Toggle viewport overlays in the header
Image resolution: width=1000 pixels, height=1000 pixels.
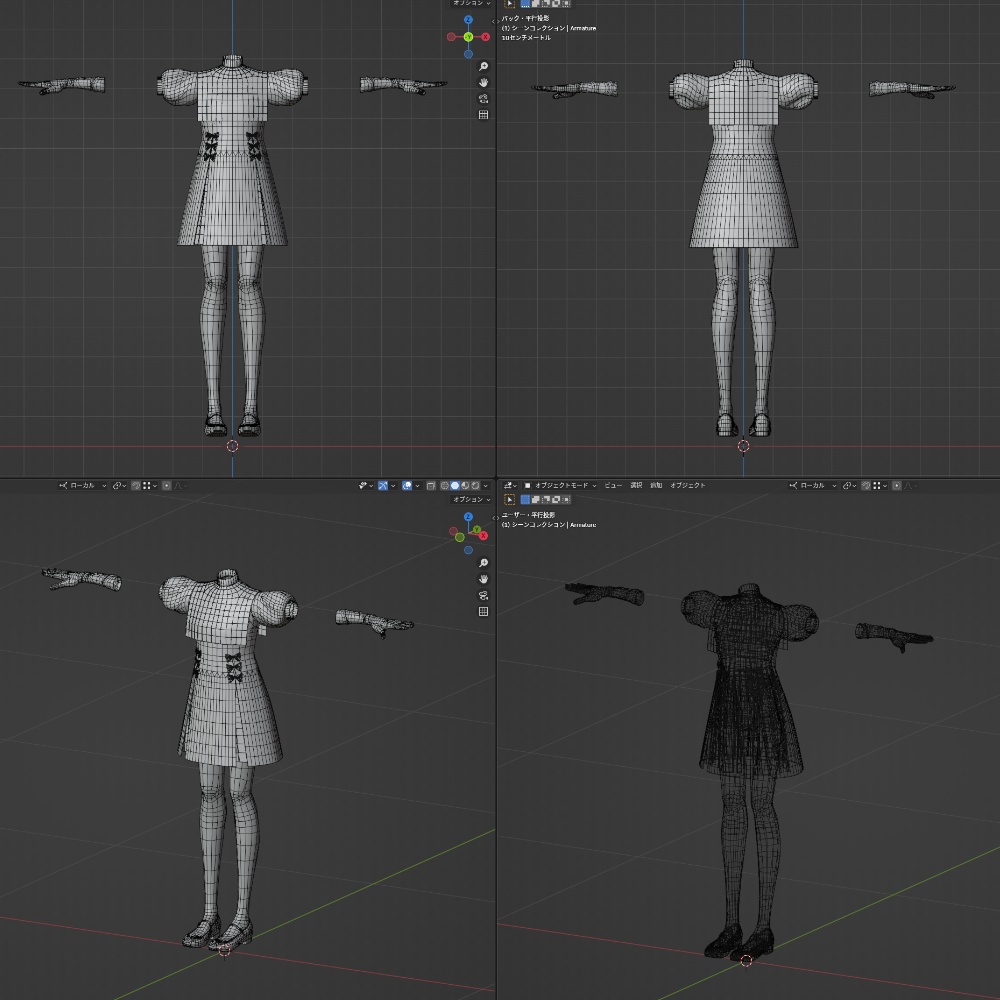pyautogui.click(x=406, y=485)
